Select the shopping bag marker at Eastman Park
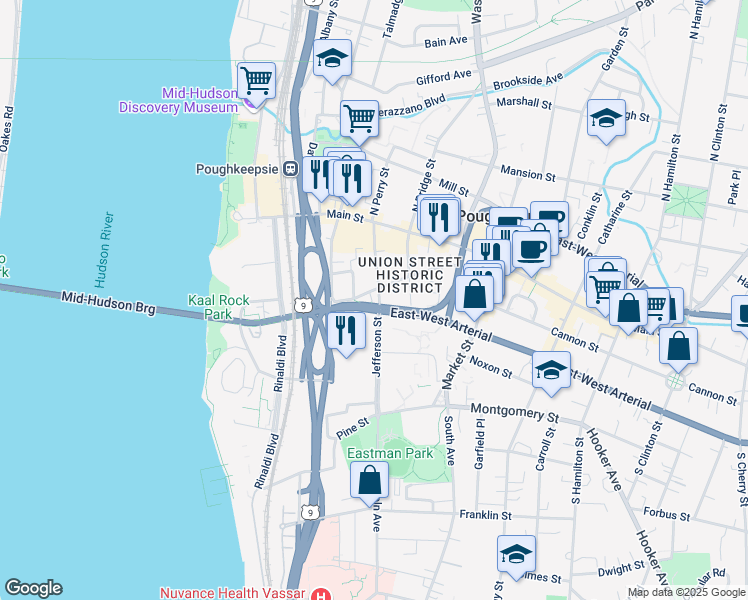This screenshot has height=600, width=748. [369, 481]
